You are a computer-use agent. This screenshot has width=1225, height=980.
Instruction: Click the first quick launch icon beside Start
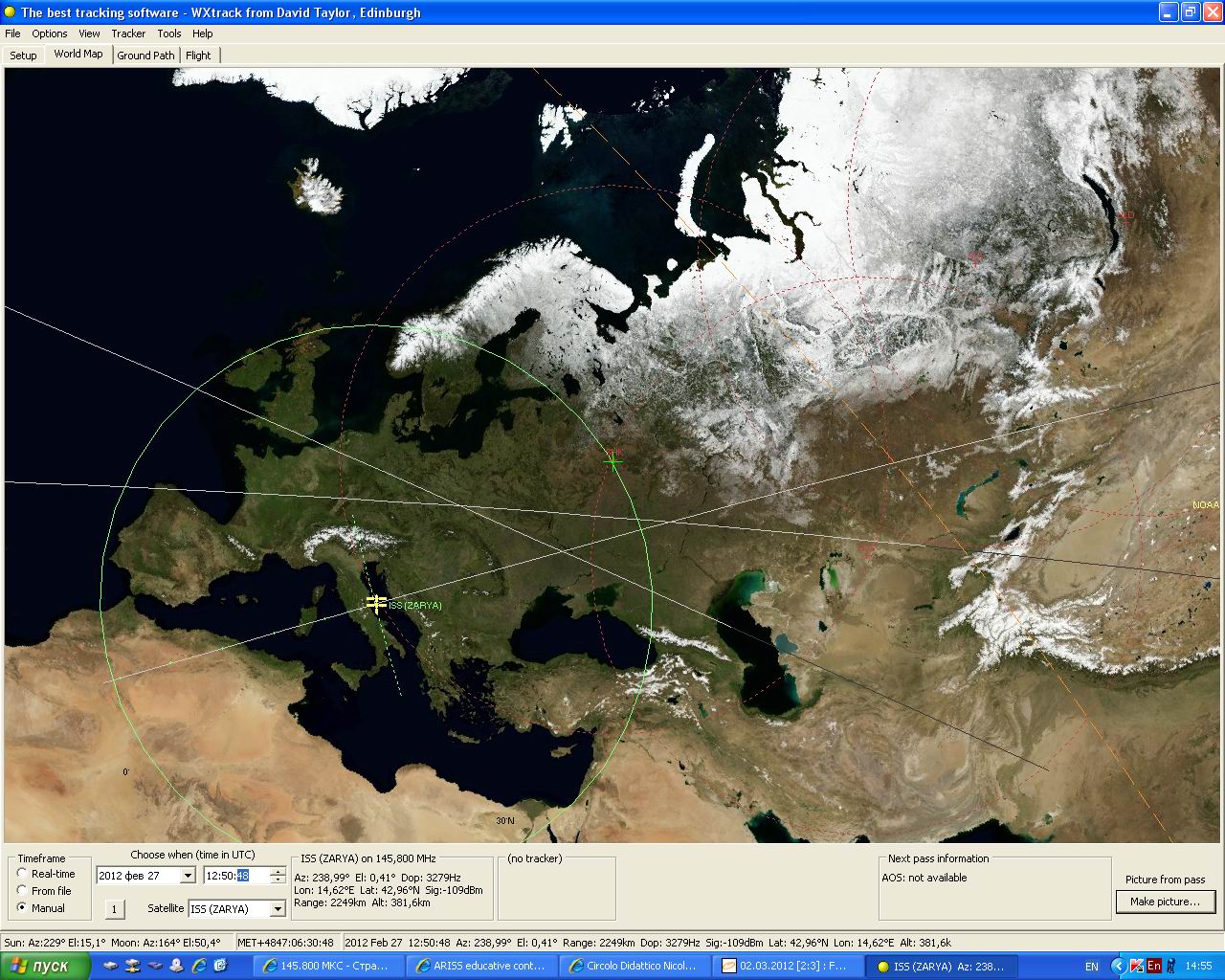(x=111, y=966)
